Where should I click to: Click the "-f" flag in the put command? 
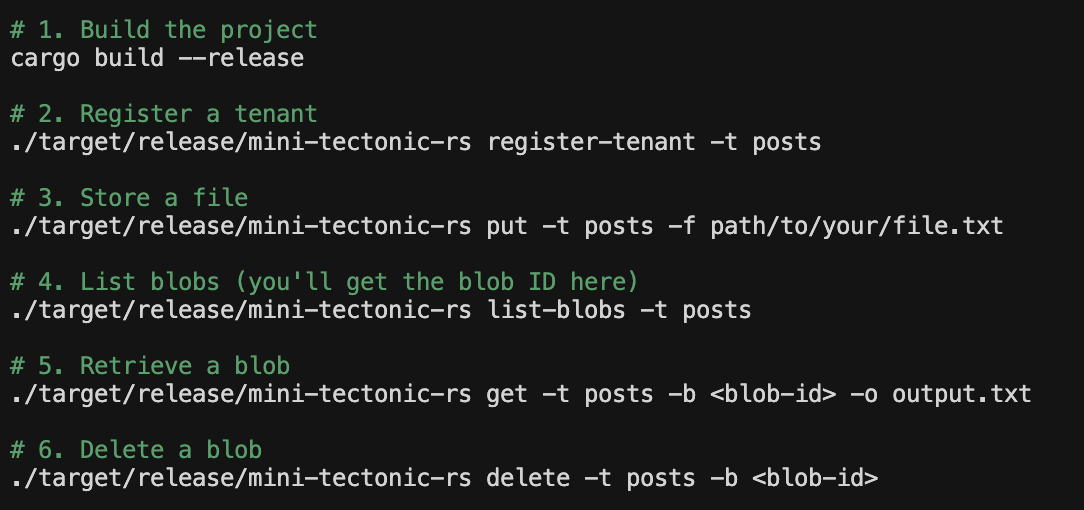point(682,226)
